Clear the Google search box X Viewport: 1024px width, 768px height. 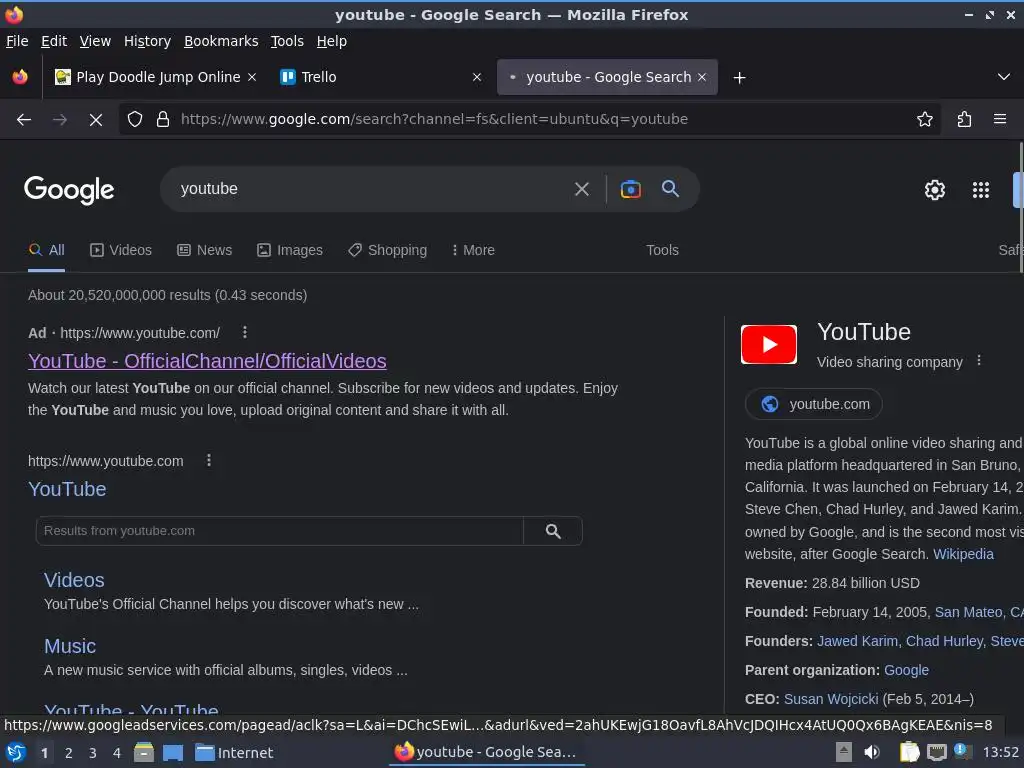(x=581, y=189)
